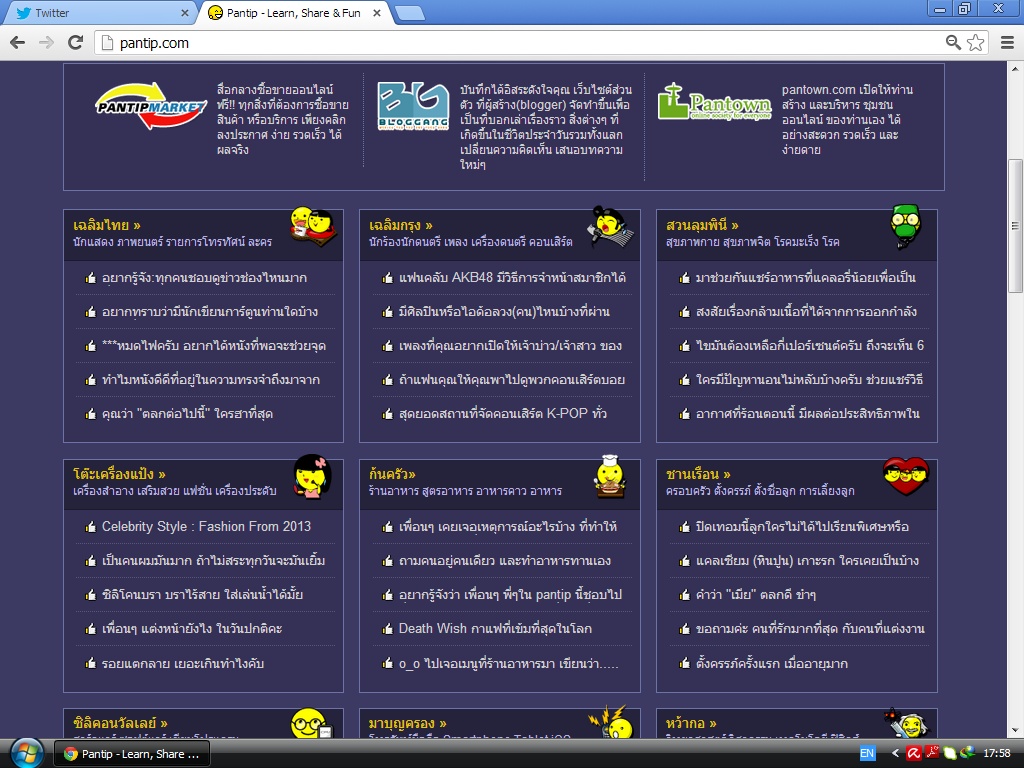The width and height of the screenshot is (1024, 768).
Task: Bookmark this page with the star
Action: [x=976, y=43]
